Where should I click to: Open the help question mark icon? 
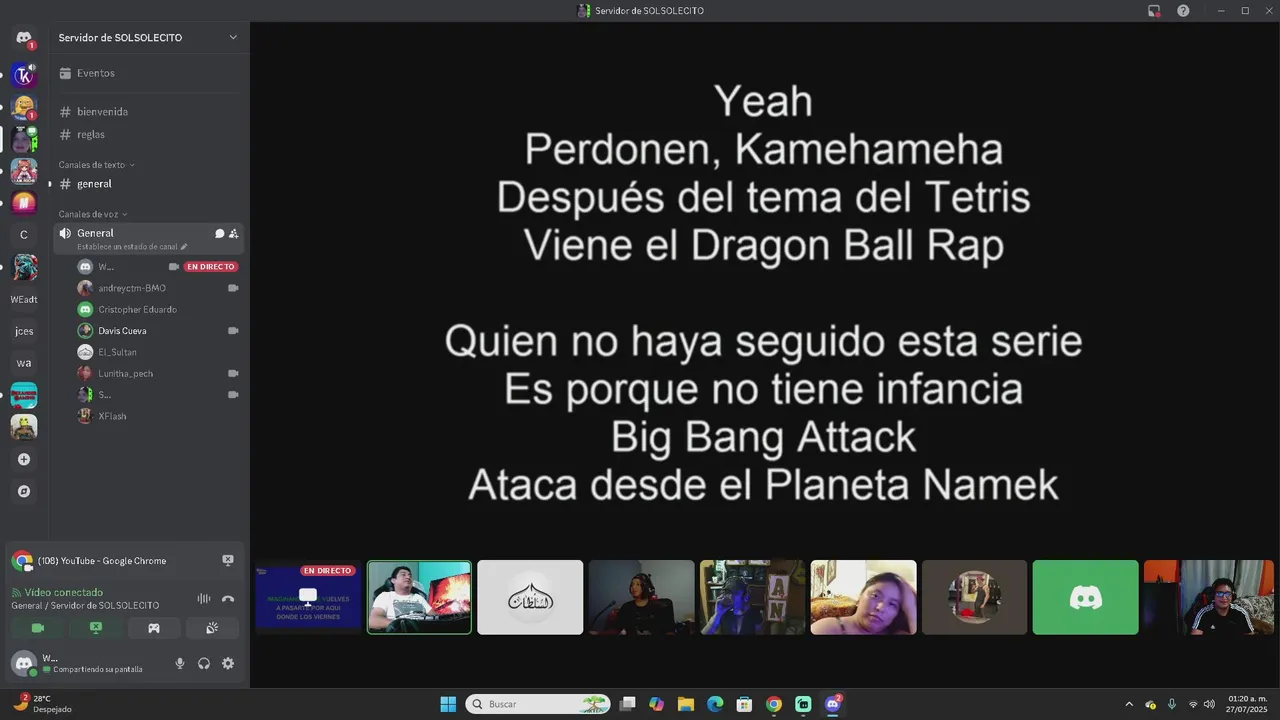tap(1183, 10)
